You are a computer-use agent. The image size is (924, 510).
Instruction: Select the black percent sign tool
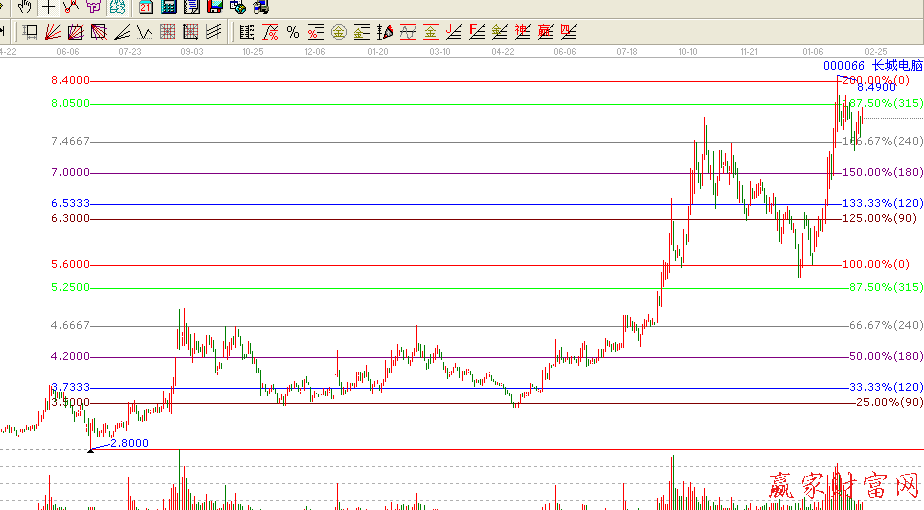tap(292, 32)
